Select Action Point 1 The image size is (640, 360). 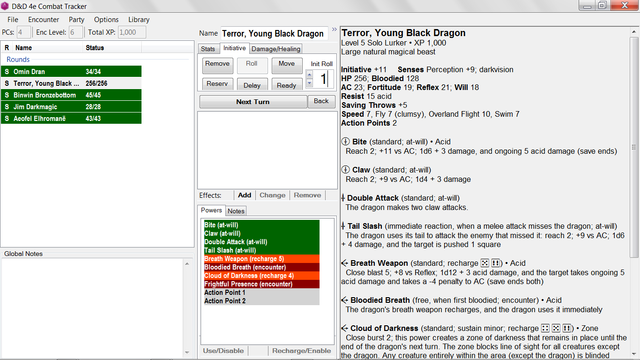click(x=262, y=293)
